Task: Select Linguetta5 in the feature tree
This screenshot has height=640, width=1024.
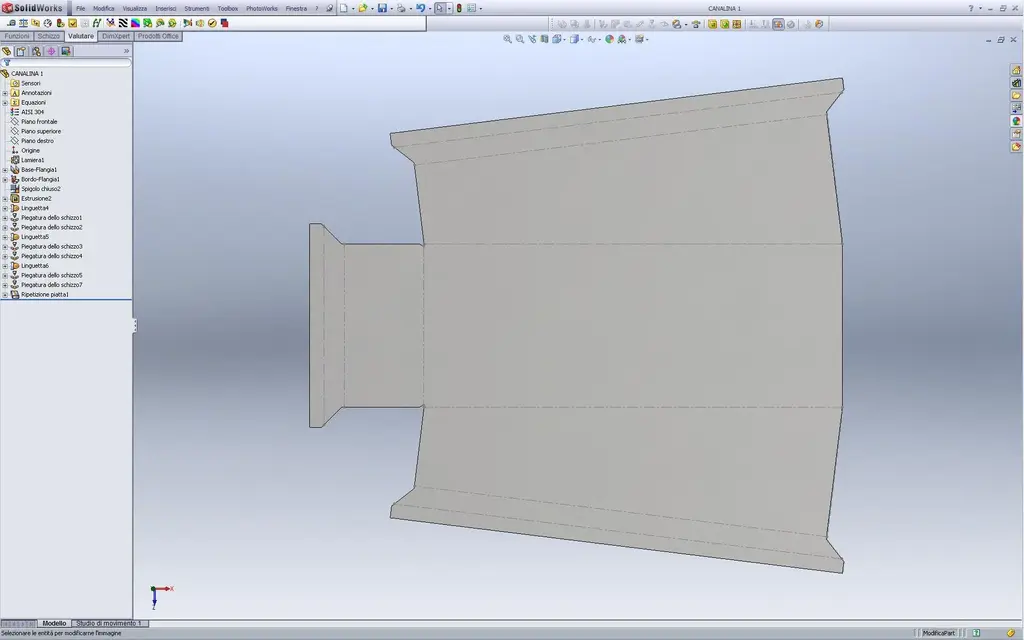Action: pyautogui.click(x=35, y=237)
